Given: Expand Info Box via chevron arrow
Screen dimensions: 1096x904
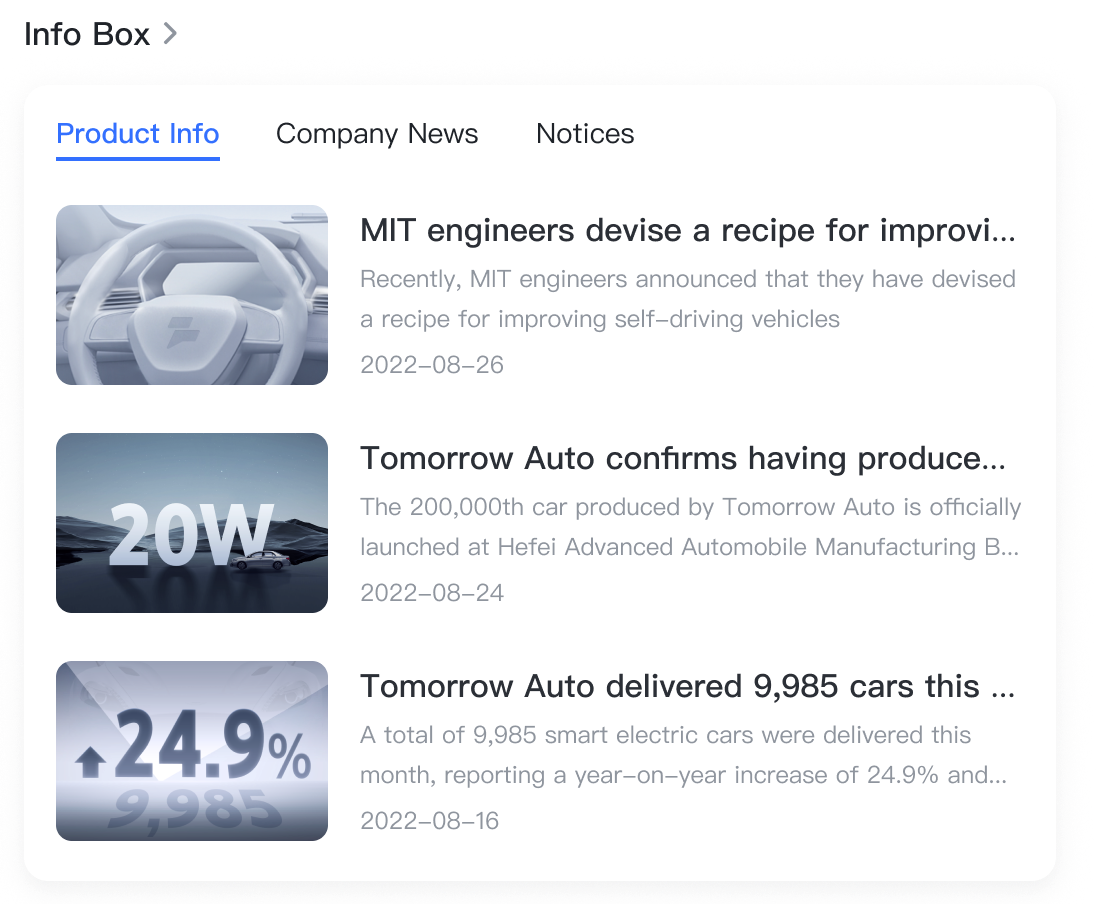Looking at the screenshot, I should pos(170,34).
